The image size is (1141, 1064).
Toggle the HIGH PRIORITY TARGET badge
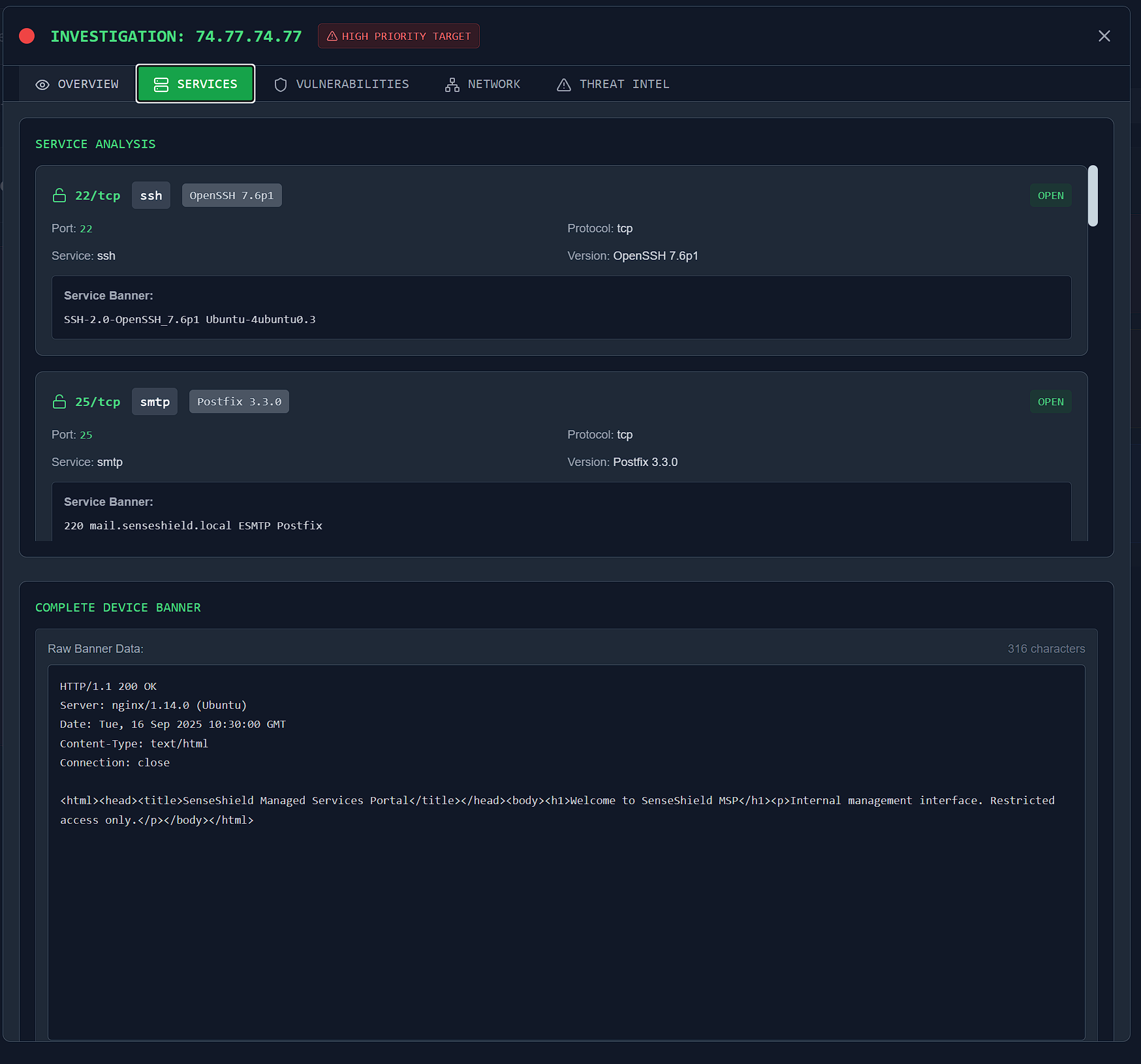[398, 36]
